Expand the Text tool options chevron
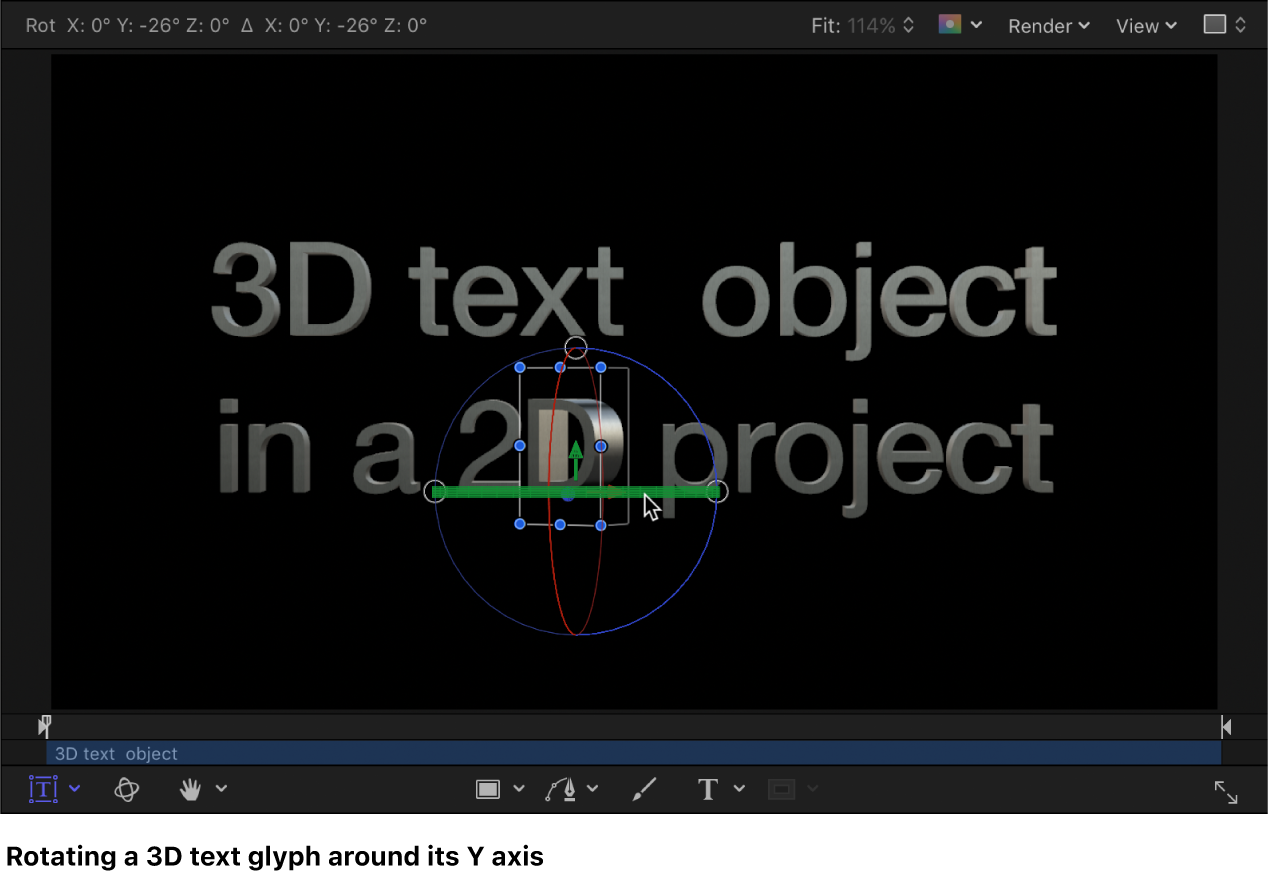The width and height of the screenshot is (1270, 884). [x=740, y=789]
